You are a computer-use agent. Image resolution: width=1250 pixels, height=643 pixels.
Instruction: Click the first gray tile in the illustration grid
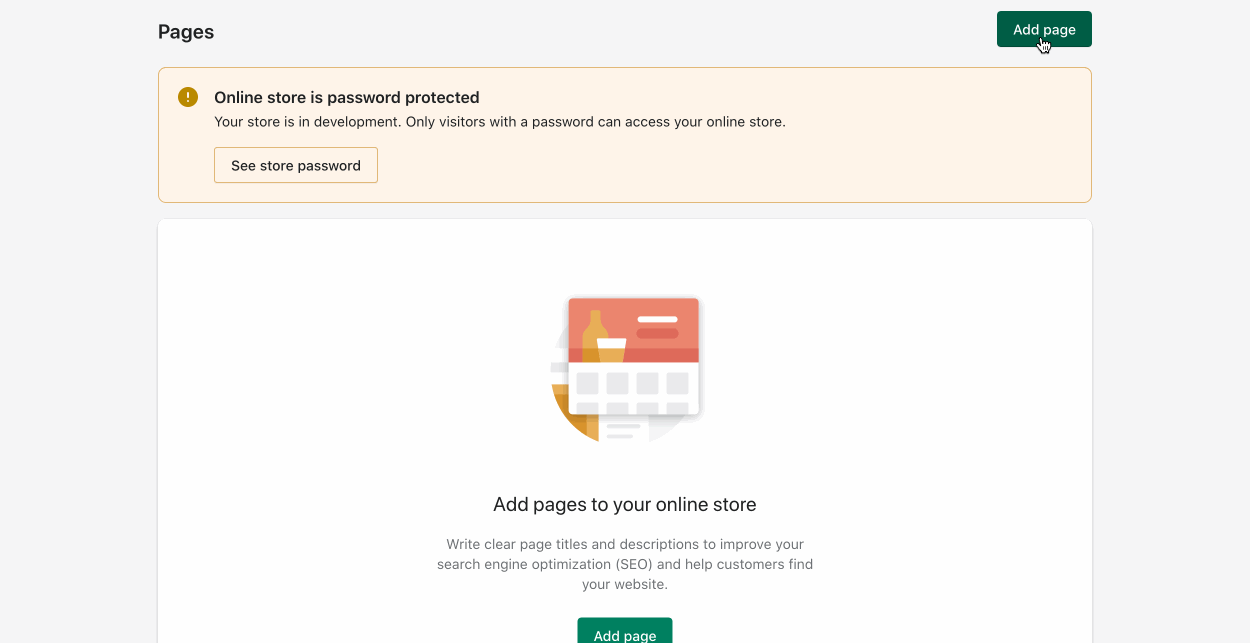[587, 383]
